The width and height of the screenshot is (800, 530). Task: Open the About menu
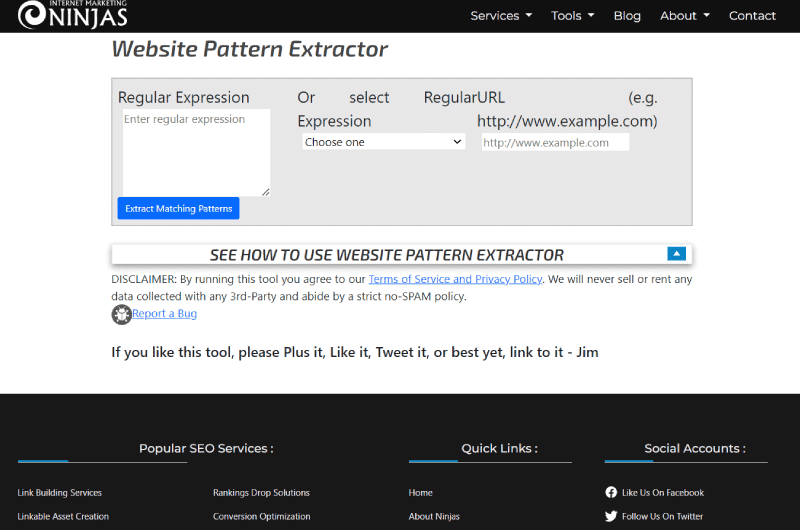pyautogui.click(x=685, y=16)
